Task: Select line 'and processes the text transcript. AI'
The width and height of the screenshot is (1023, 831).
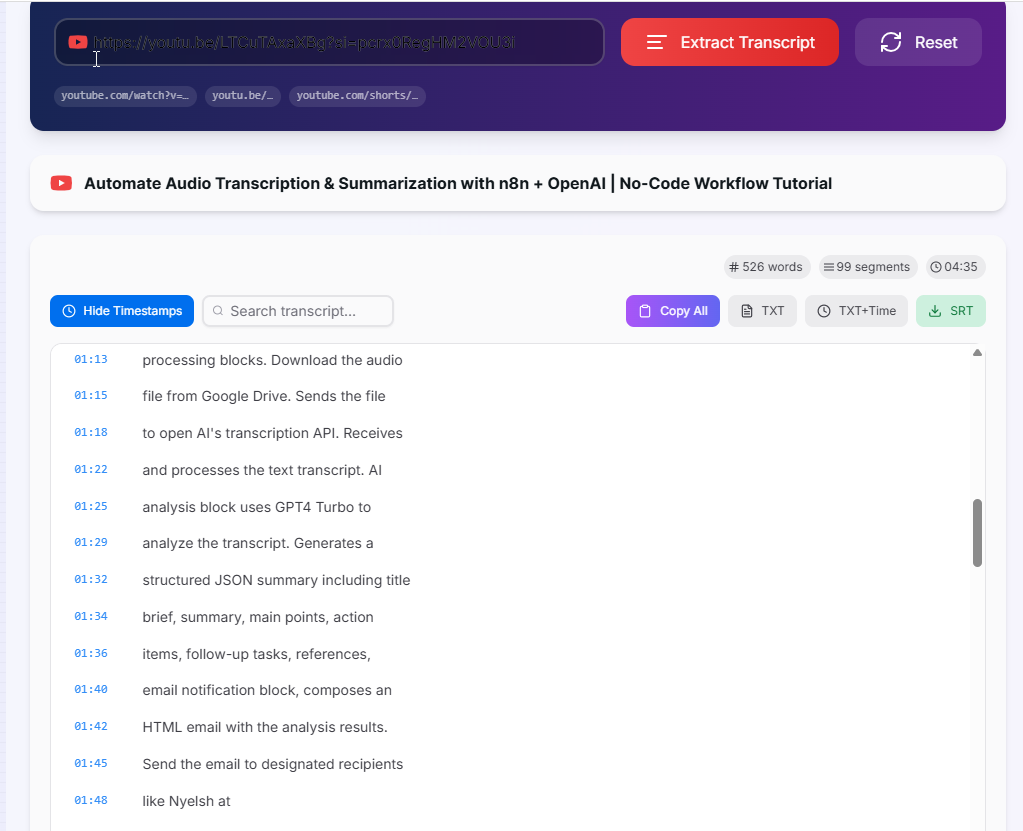Action: tap(262, 470)
